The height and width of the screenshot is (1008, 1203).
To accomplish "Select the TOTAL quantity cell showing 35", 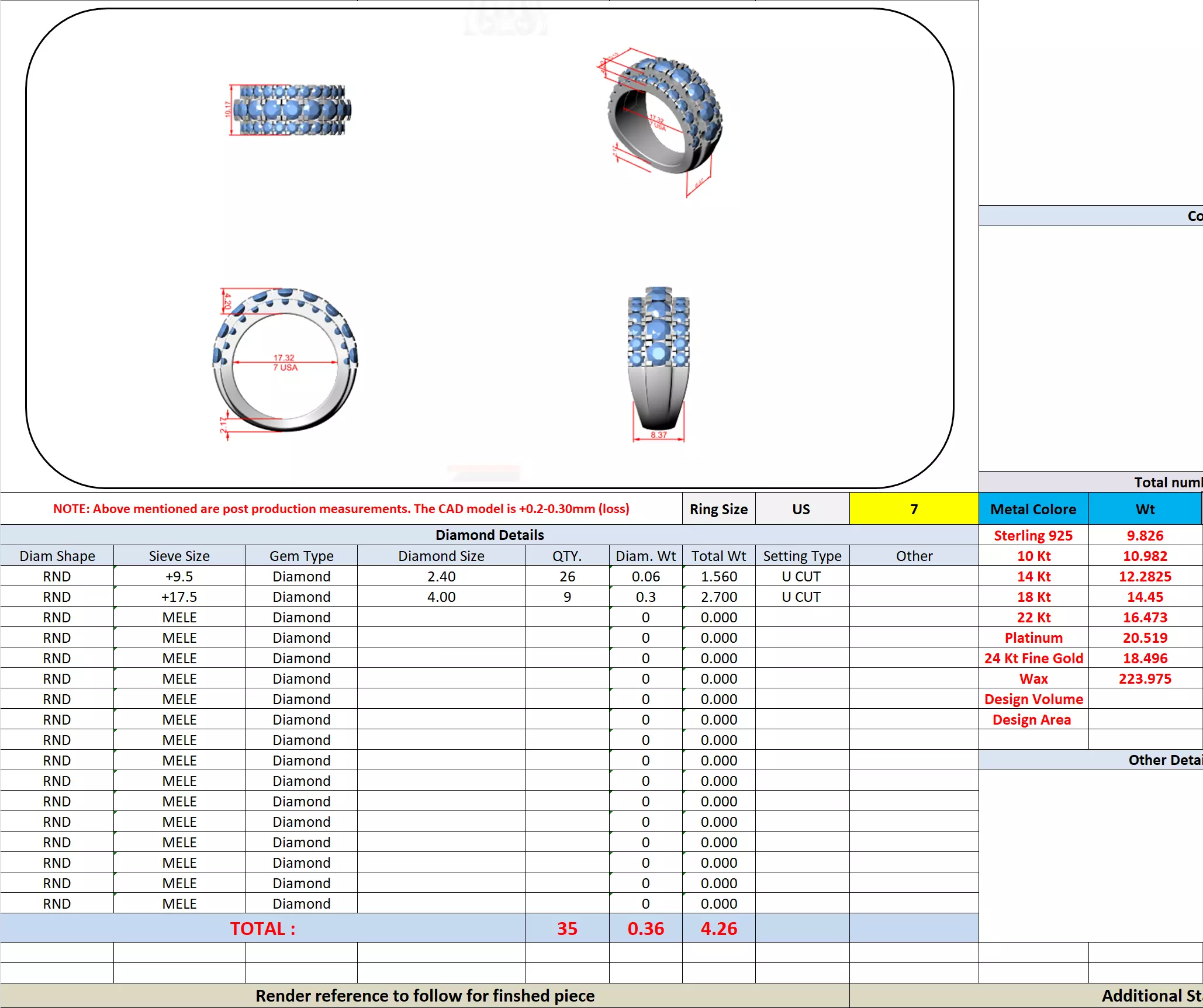I will click(x=566, y=929).
